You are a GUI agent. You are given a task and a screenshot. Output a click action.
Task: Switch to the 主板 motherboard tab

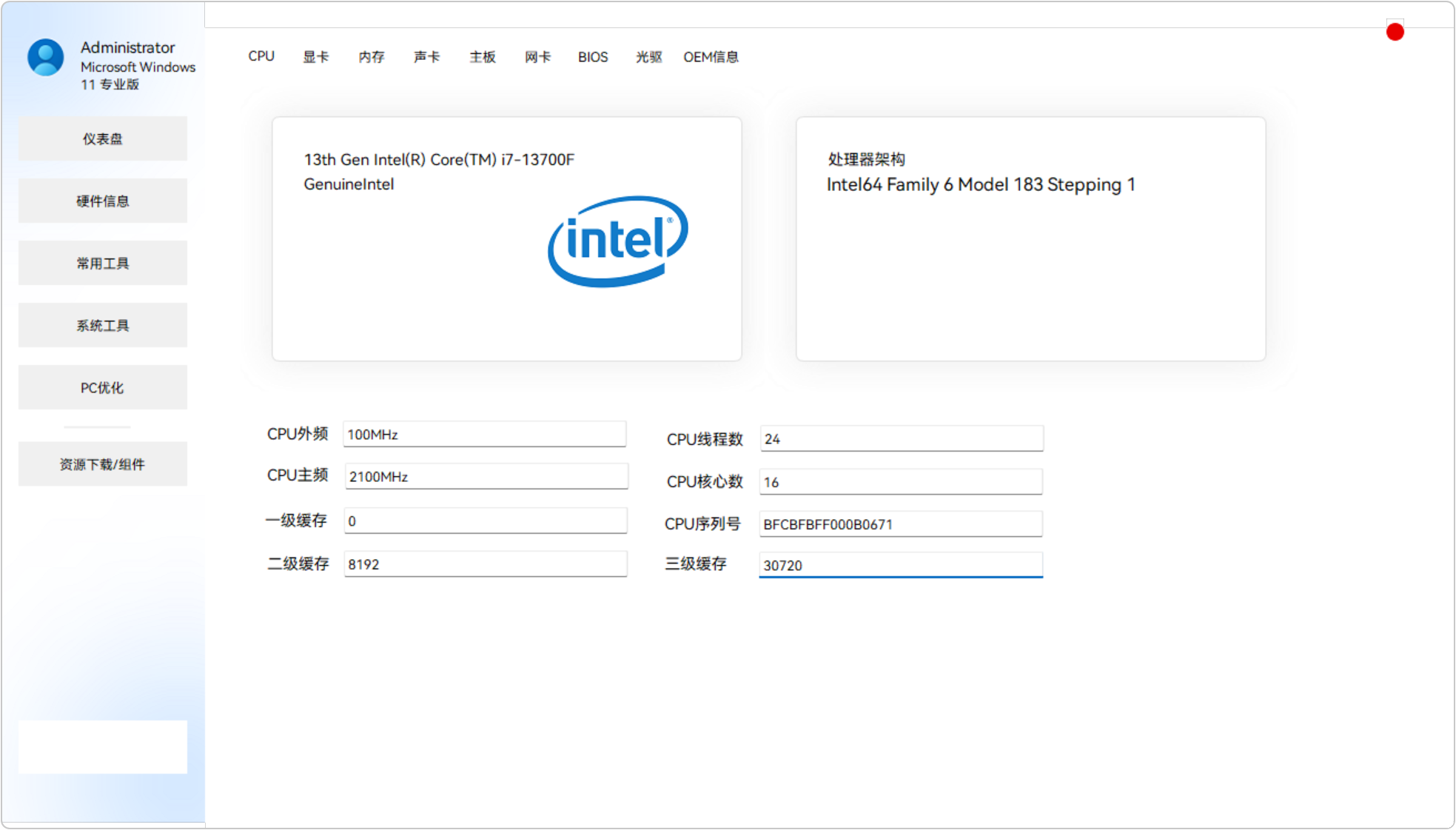click(482, 57)
